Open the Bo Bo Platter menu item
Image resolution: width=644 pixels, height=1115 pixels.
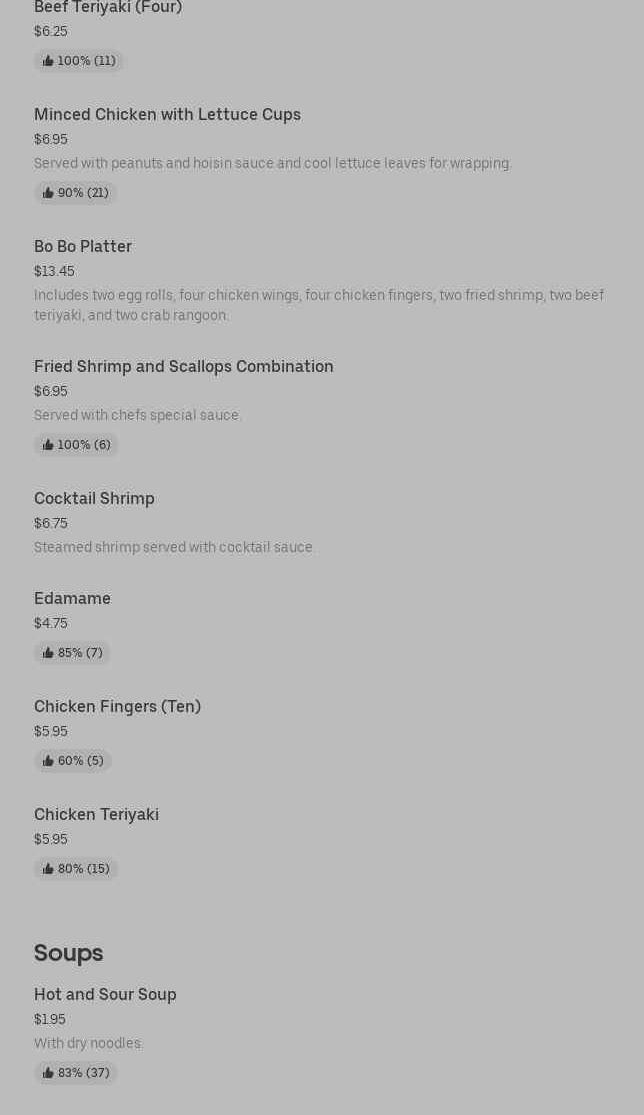tap(83, 247)
